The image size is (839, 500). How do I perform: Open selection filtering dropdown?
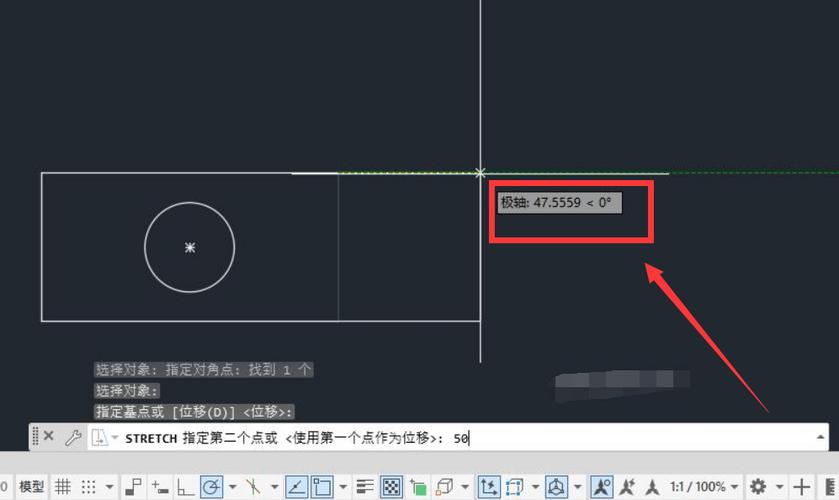tap(536, 487)
